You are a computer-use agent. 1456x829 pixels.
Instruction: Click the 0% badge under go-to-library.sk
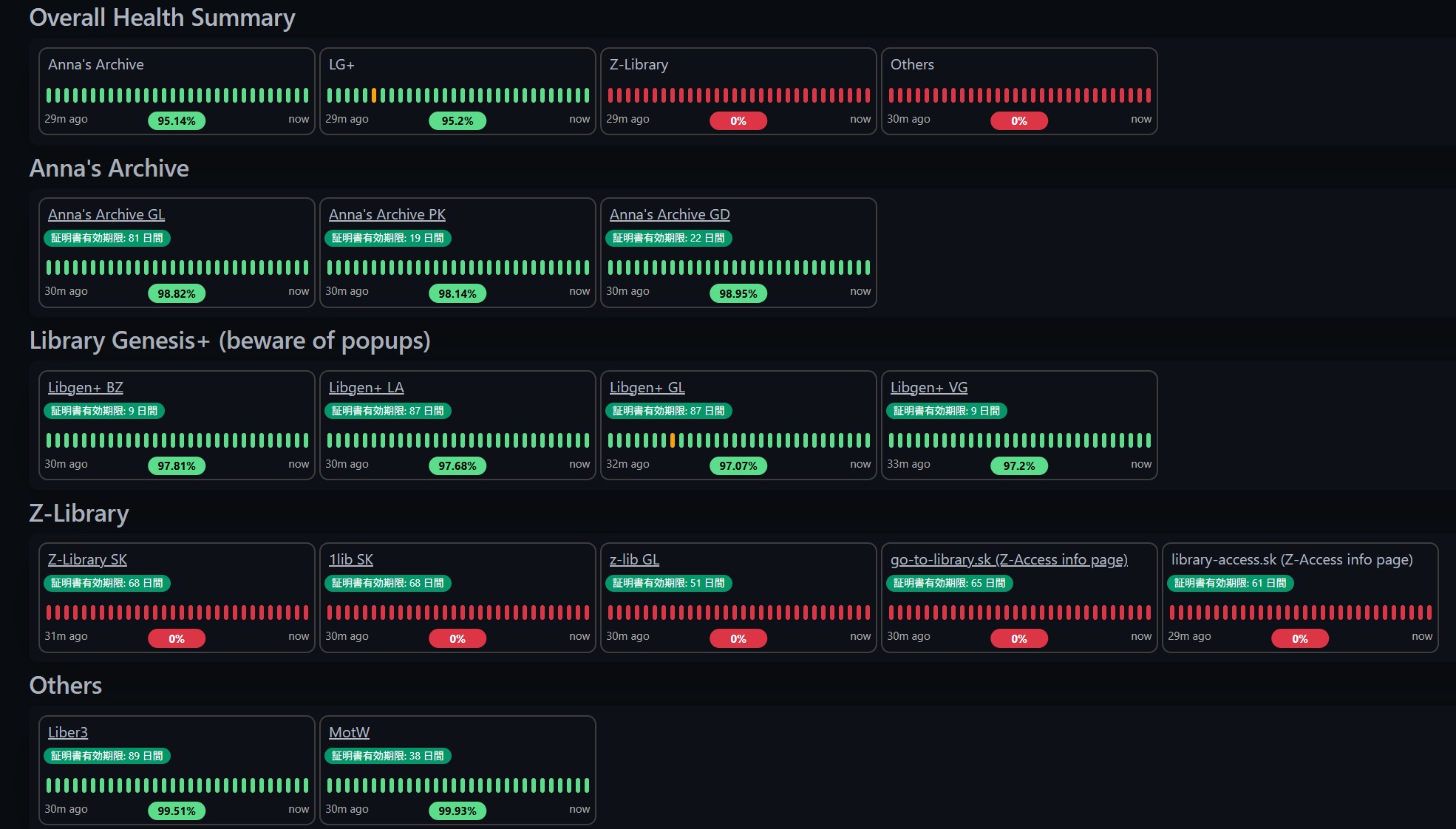pos(1019,638)
